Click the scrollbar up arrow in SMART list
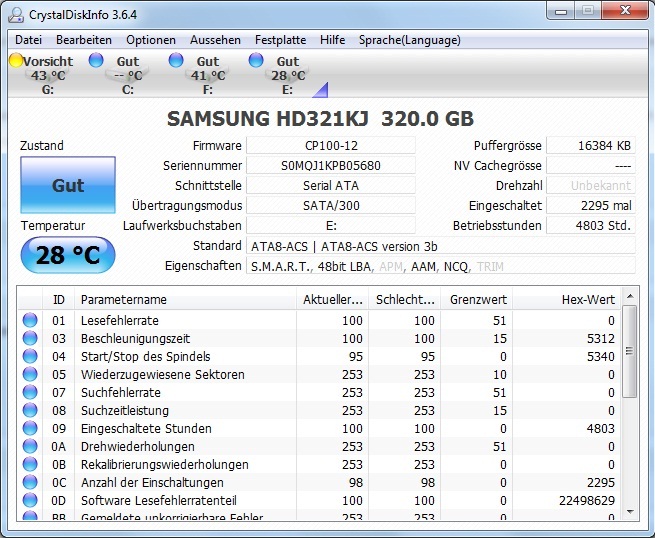 coord(630,296)
